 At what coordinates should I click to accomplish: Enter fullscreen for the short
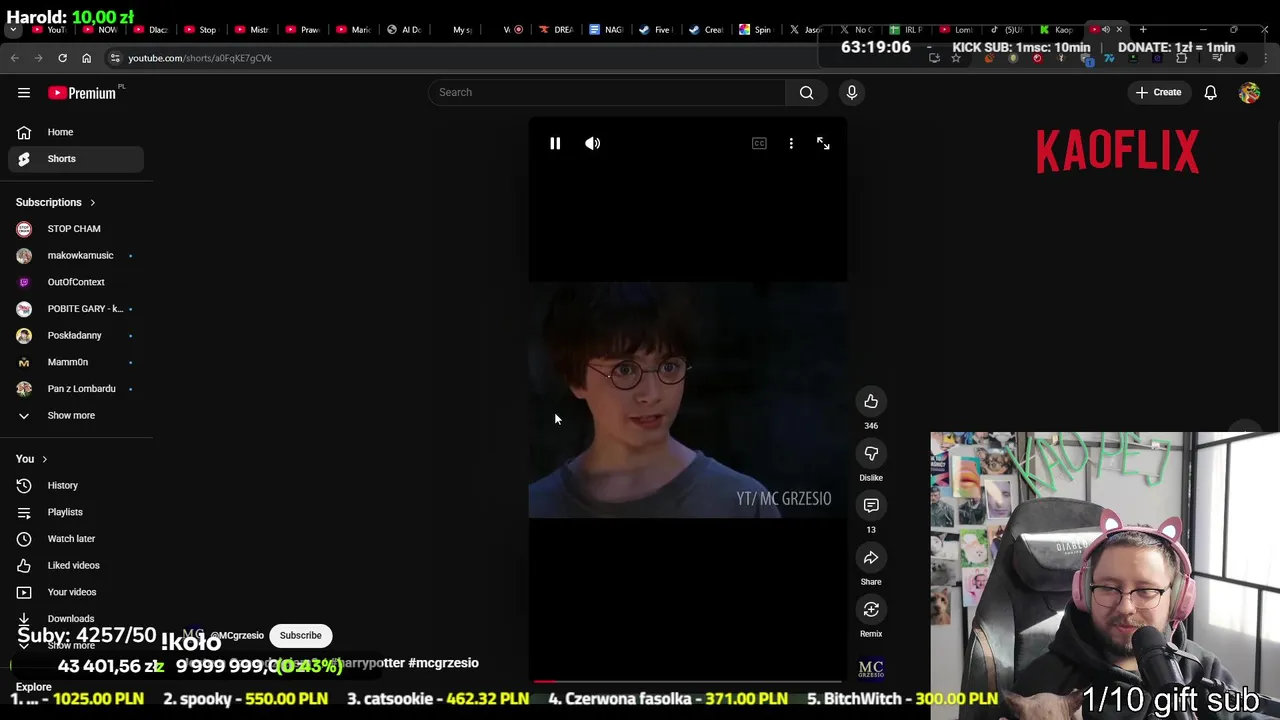823,143
